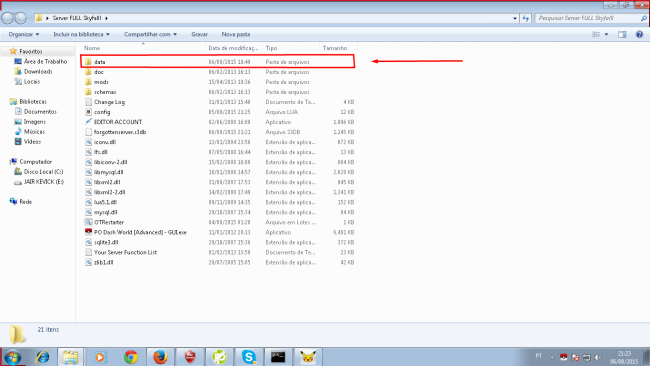
Task: Change the view layout icon
Action: pos(596,34)
